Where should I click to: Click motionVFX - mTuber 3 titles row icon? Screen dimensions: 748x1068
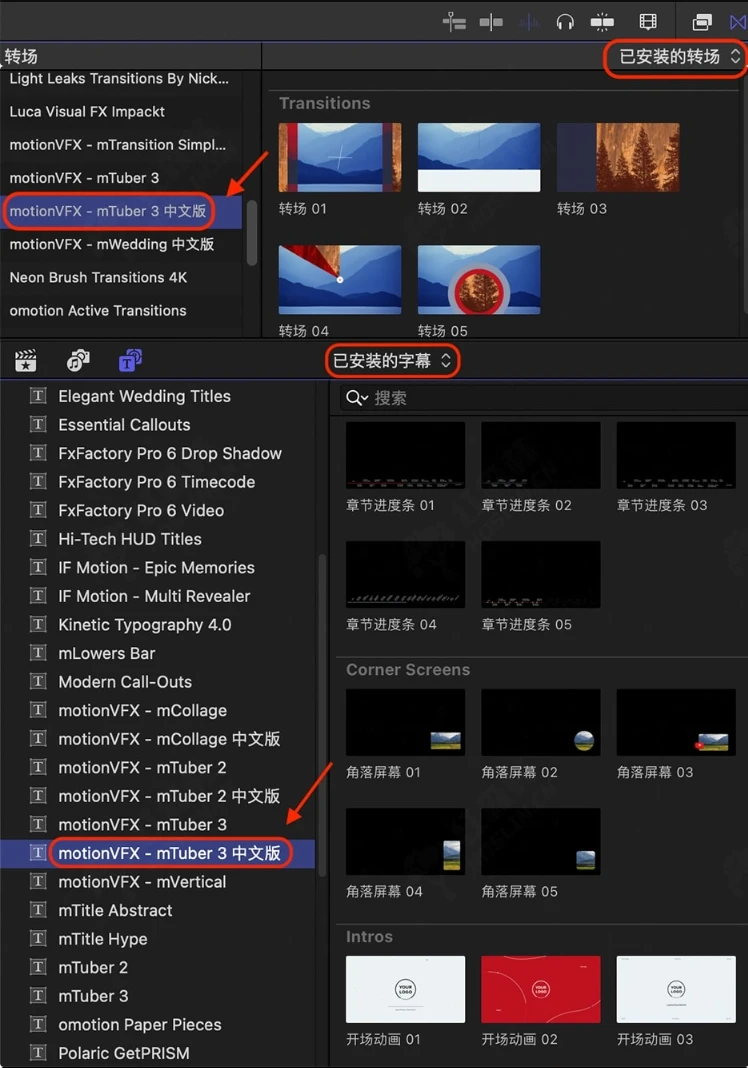click(x=38, y=825)
